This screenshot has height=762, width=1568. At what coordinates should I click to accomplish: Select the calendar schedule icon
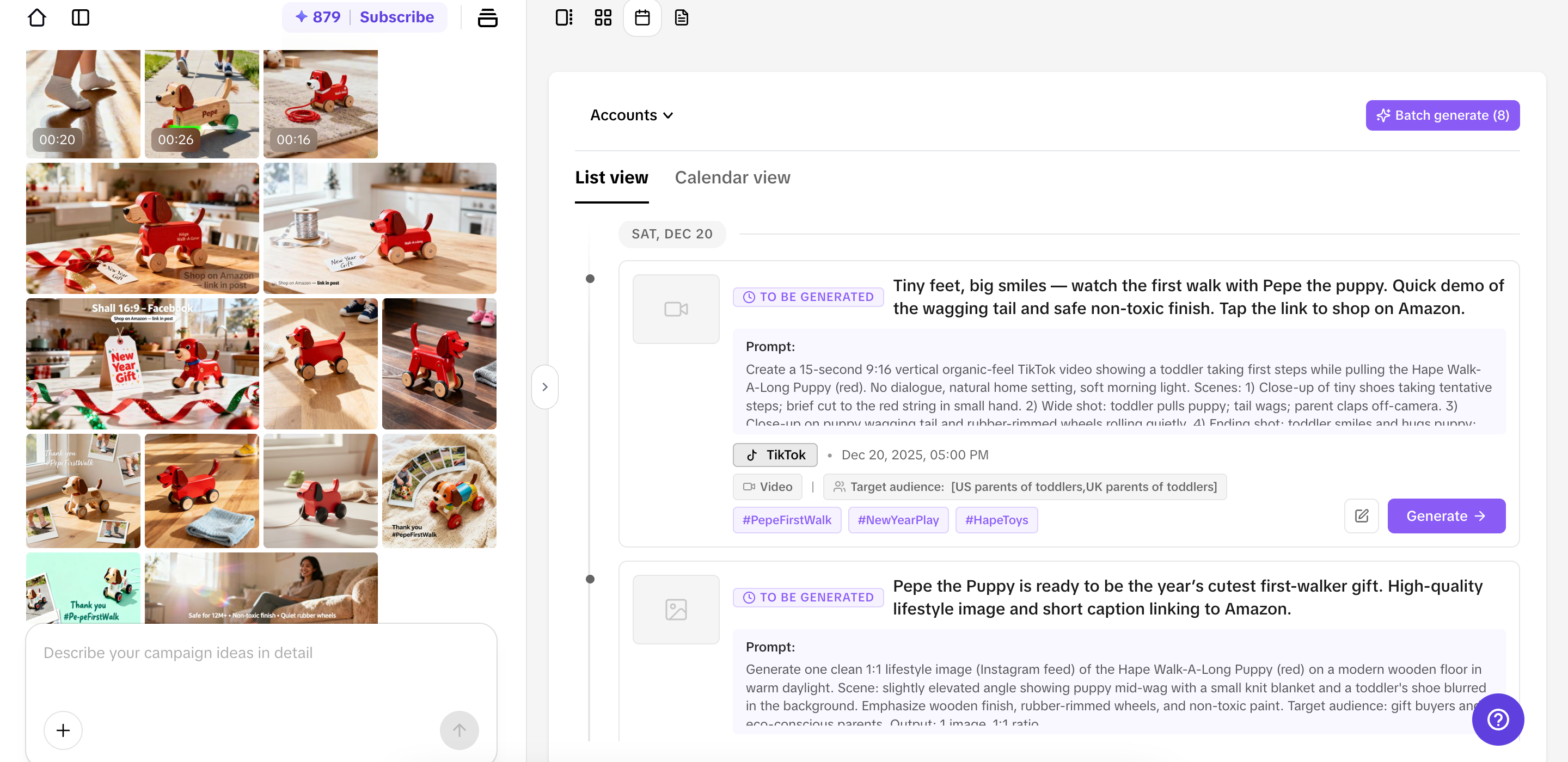[x=642, y=17]
